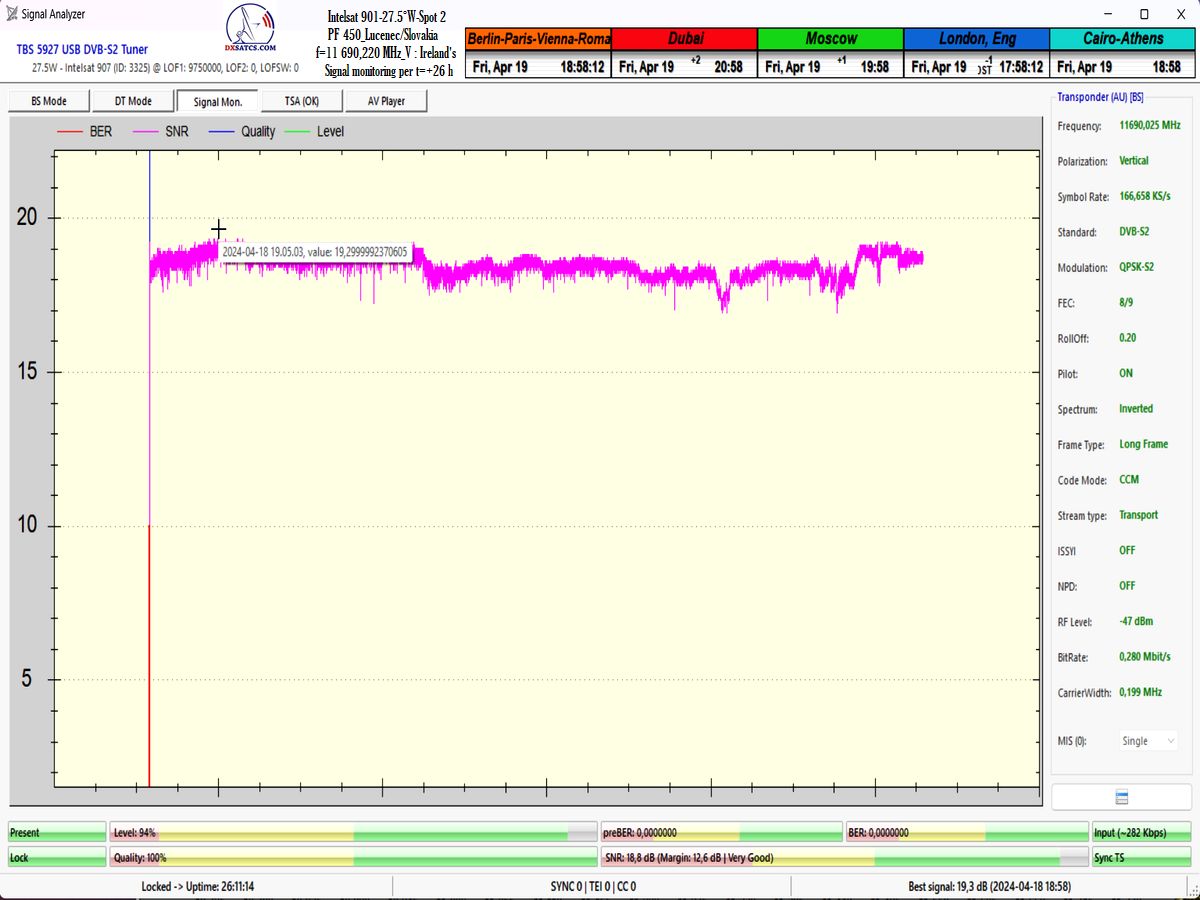Click the resize grip in the status bar corner

tap(1192, 892)
